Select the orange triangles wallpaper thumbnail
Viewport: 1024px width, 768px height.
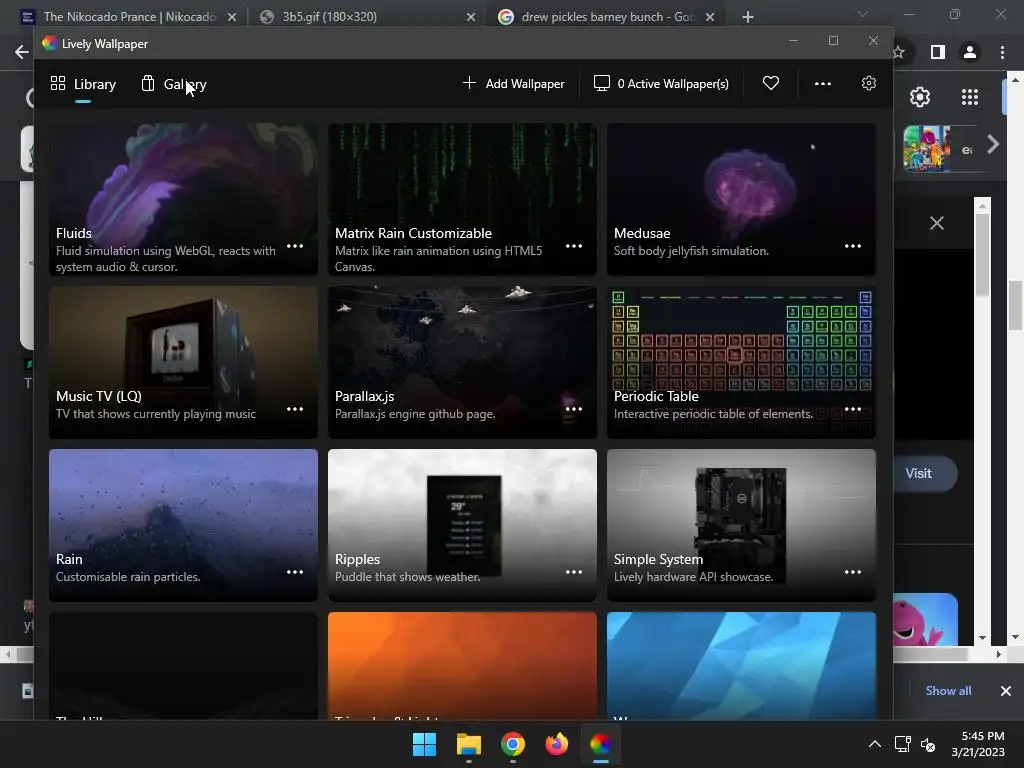pos(462,665)
